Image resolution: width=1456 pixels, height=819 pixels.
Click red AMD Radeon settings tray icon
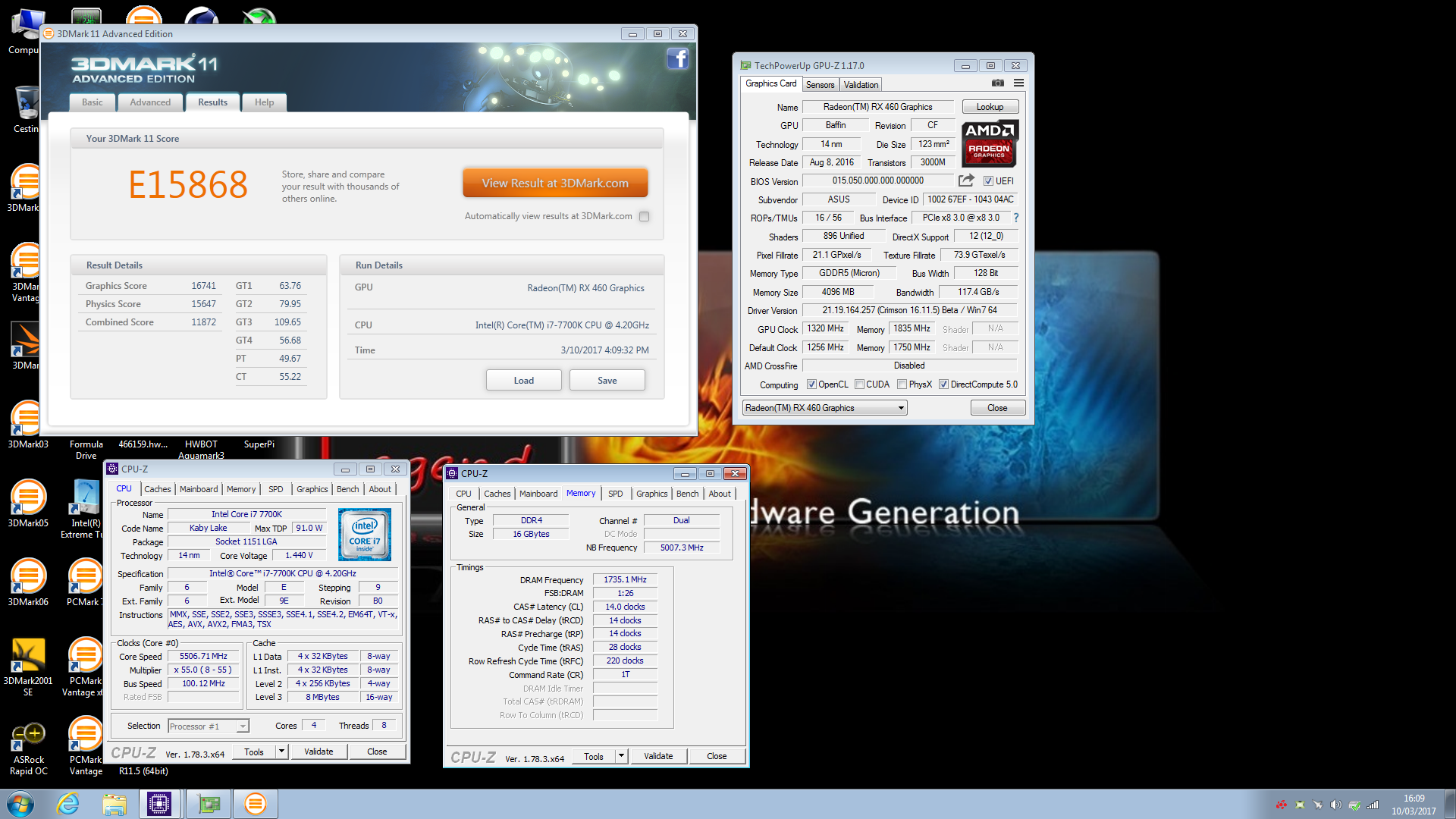pyautogui.click(x=1282, y=805)
